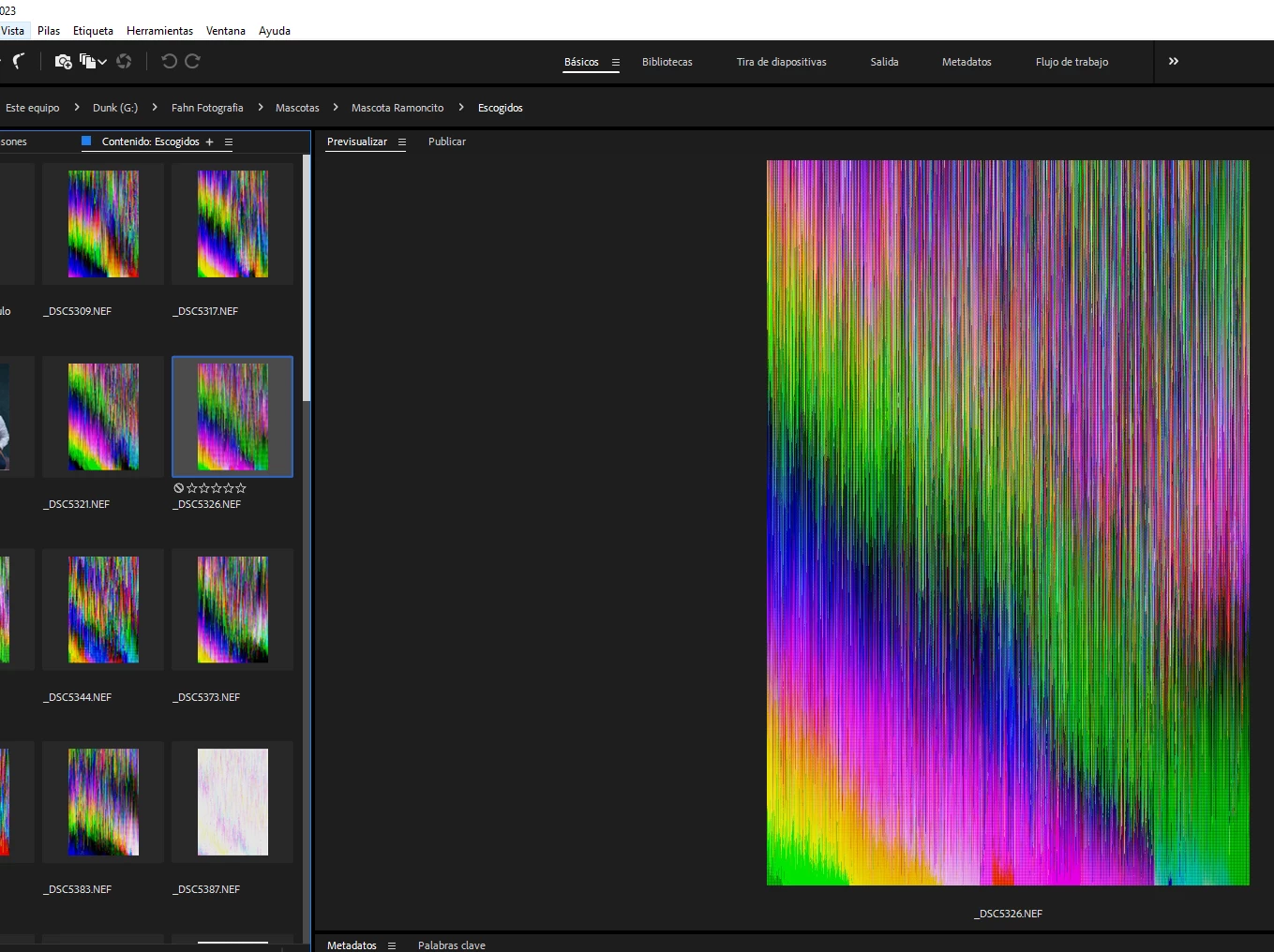Set one-star rating on _DSC5326.NEF

(192, 488)
